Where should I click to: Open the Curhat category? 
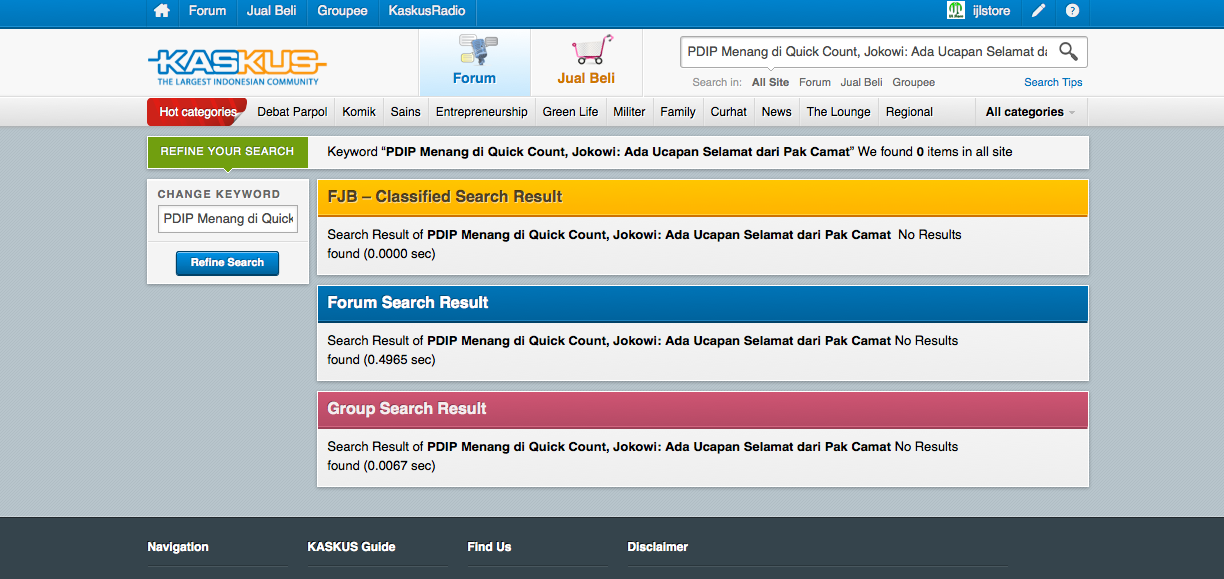[x=729, y=112]
